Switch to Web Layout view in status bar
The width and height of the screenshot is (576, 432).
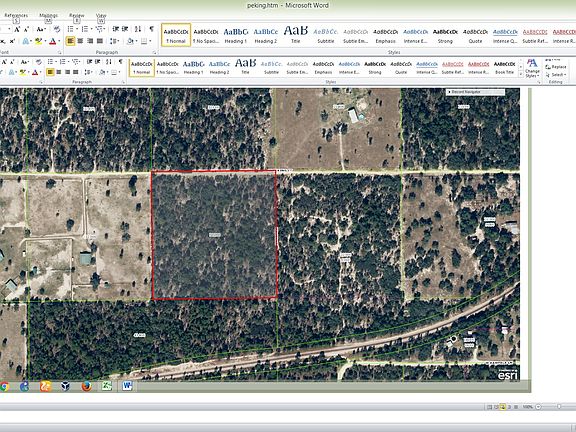pos(503,407)
